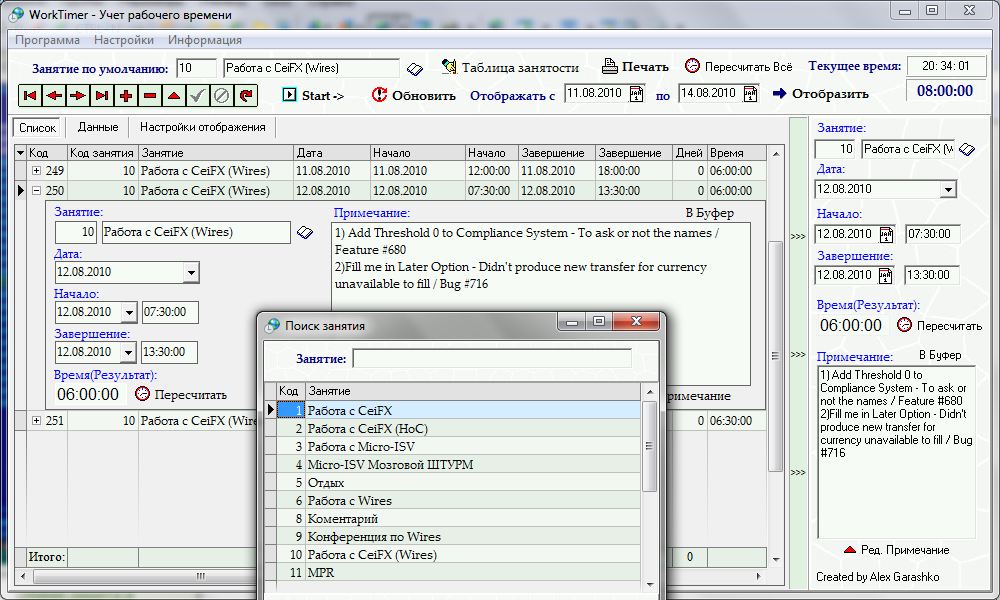Post edit with the checkmark button
This screenshot has width=1000, height=600.
pos(198,96)
